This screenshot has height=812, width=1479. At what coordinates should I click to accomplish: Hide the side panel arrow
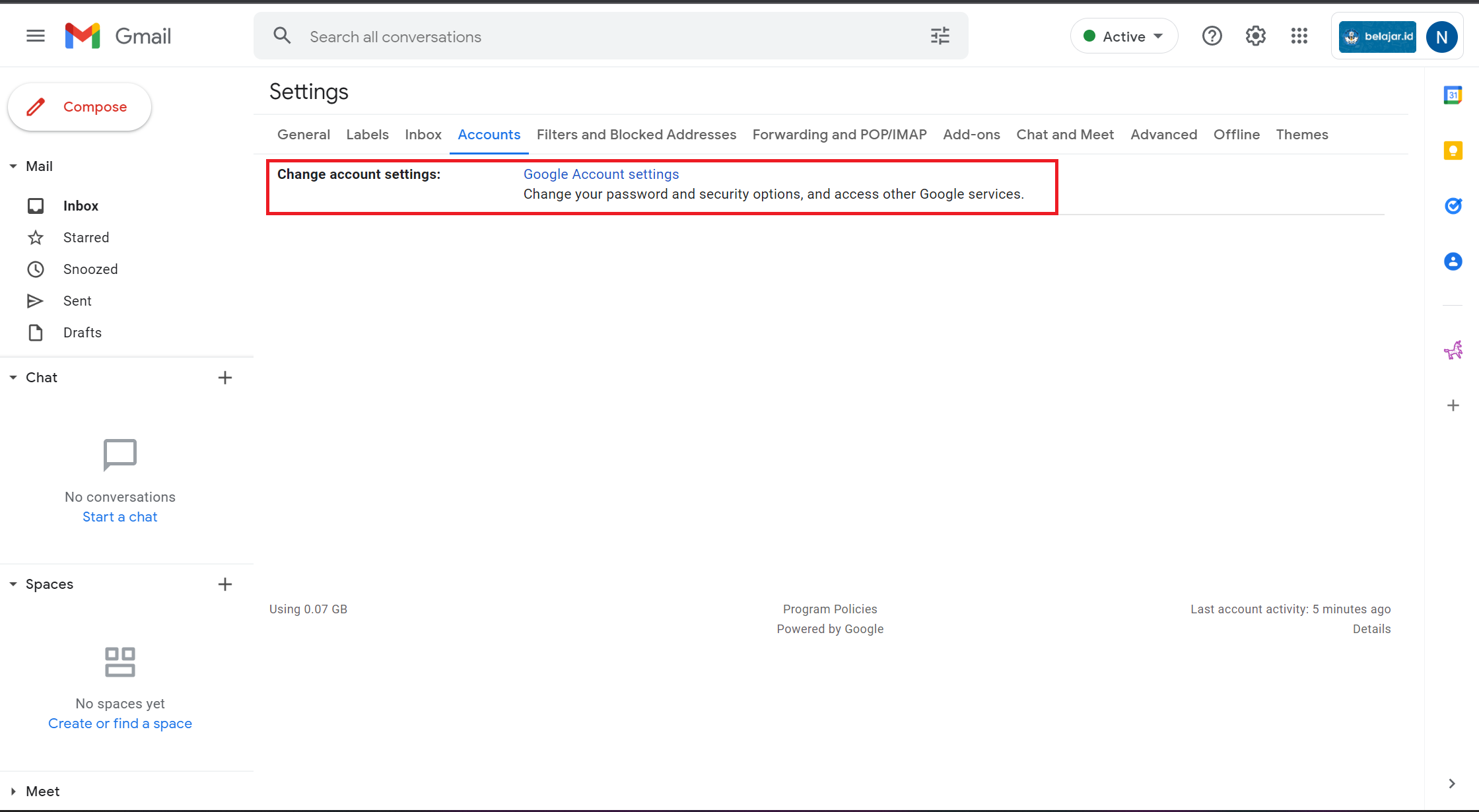pos(1451,784)
